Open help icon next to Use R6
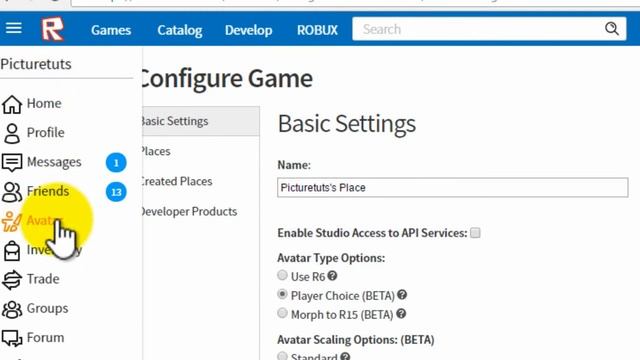Image resolution: width=640 pixels, height=360 pixels. point(332,276)
